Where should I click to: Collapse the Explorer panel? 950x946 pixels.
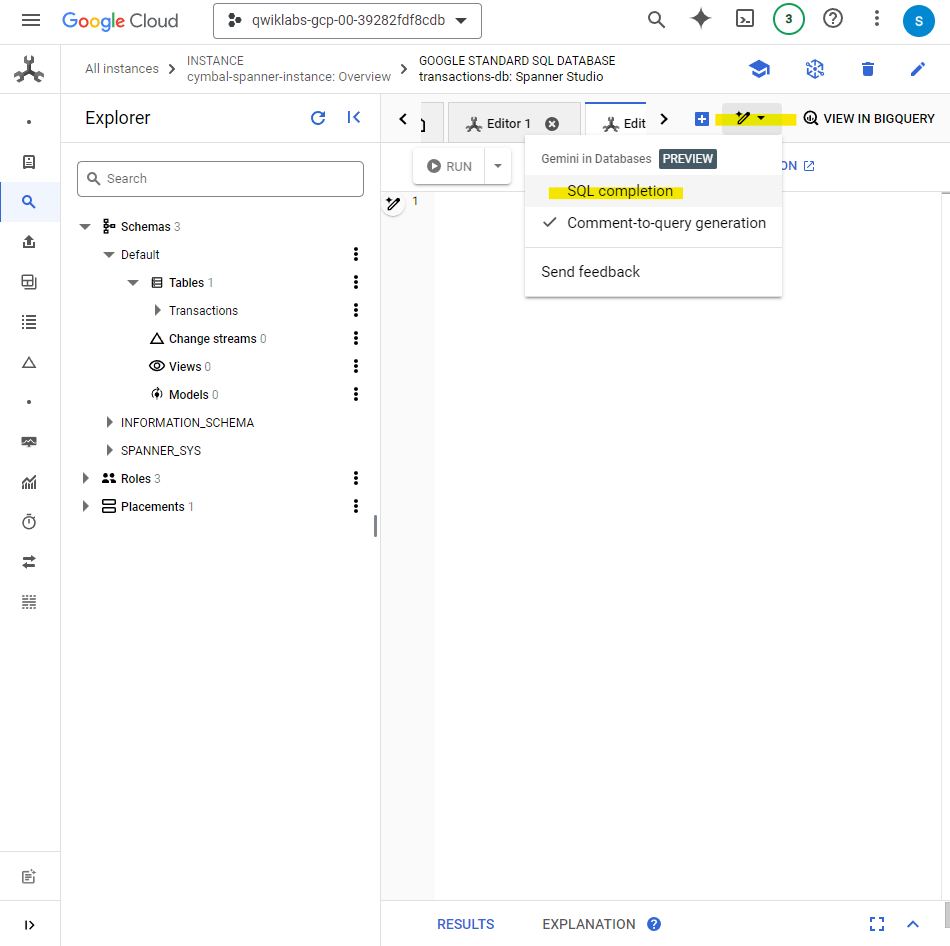[x=354, y=118]
